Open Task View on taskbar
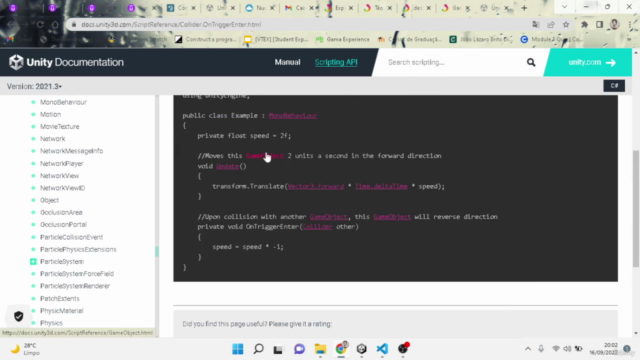640x360 pixels. tap(278, 349)
